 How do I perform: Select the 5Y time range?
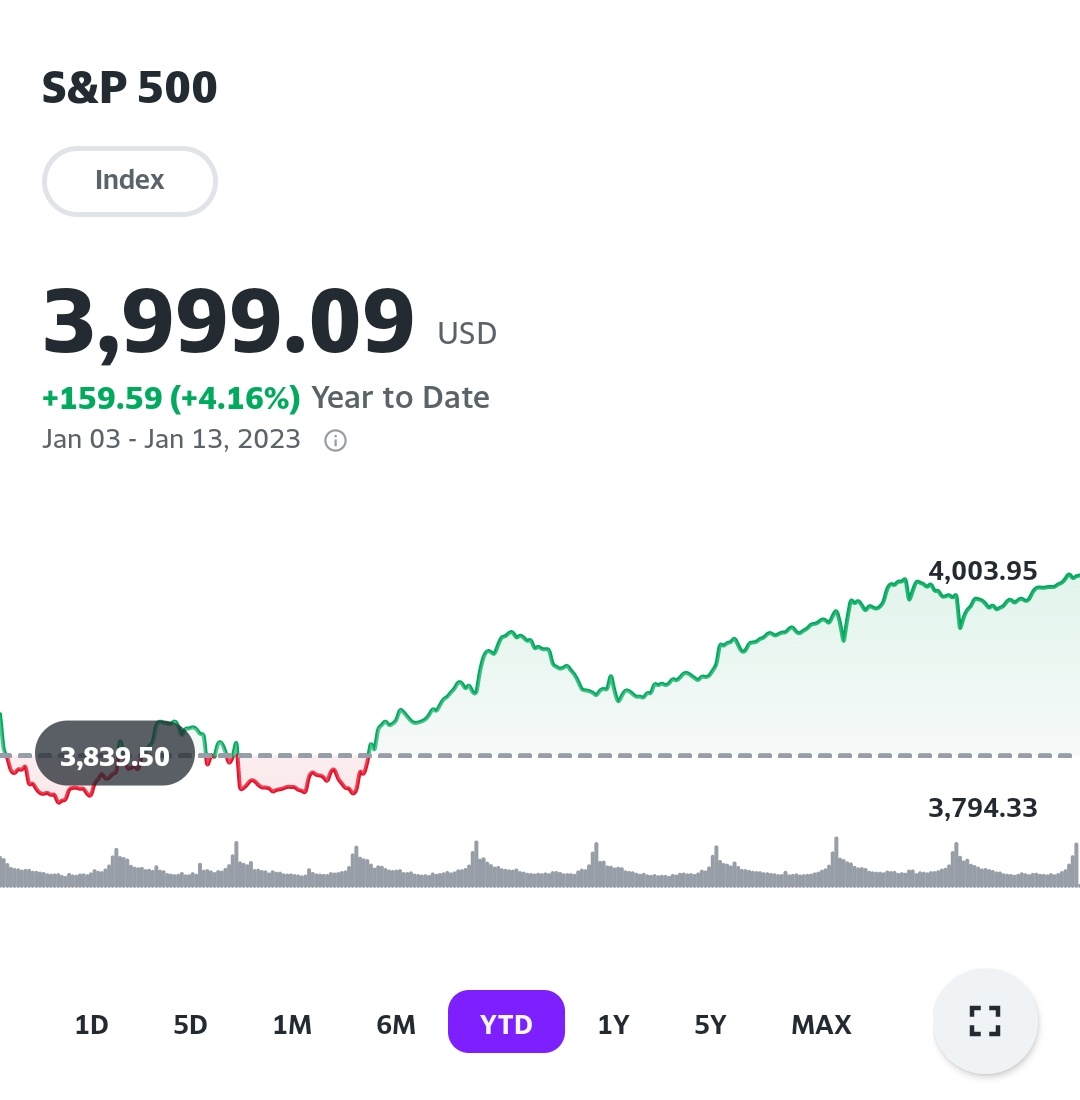coord(710,1025)
